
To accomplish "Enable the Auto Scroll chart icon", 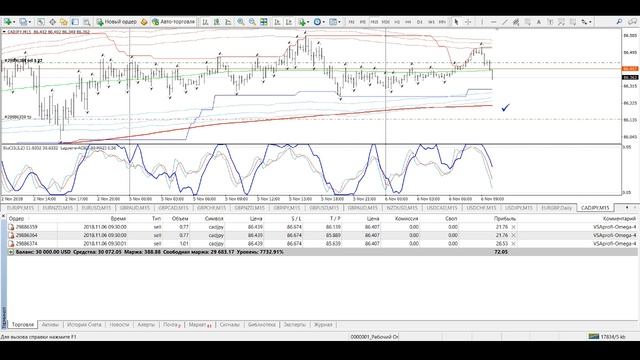I will pos(277,22).
